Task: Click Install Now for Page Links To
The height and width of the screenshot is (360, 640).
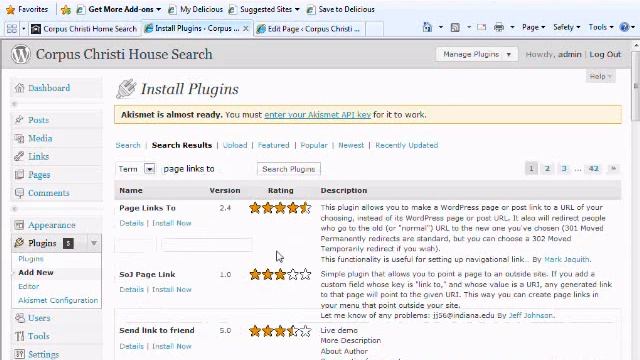Action: pos(171,223)
